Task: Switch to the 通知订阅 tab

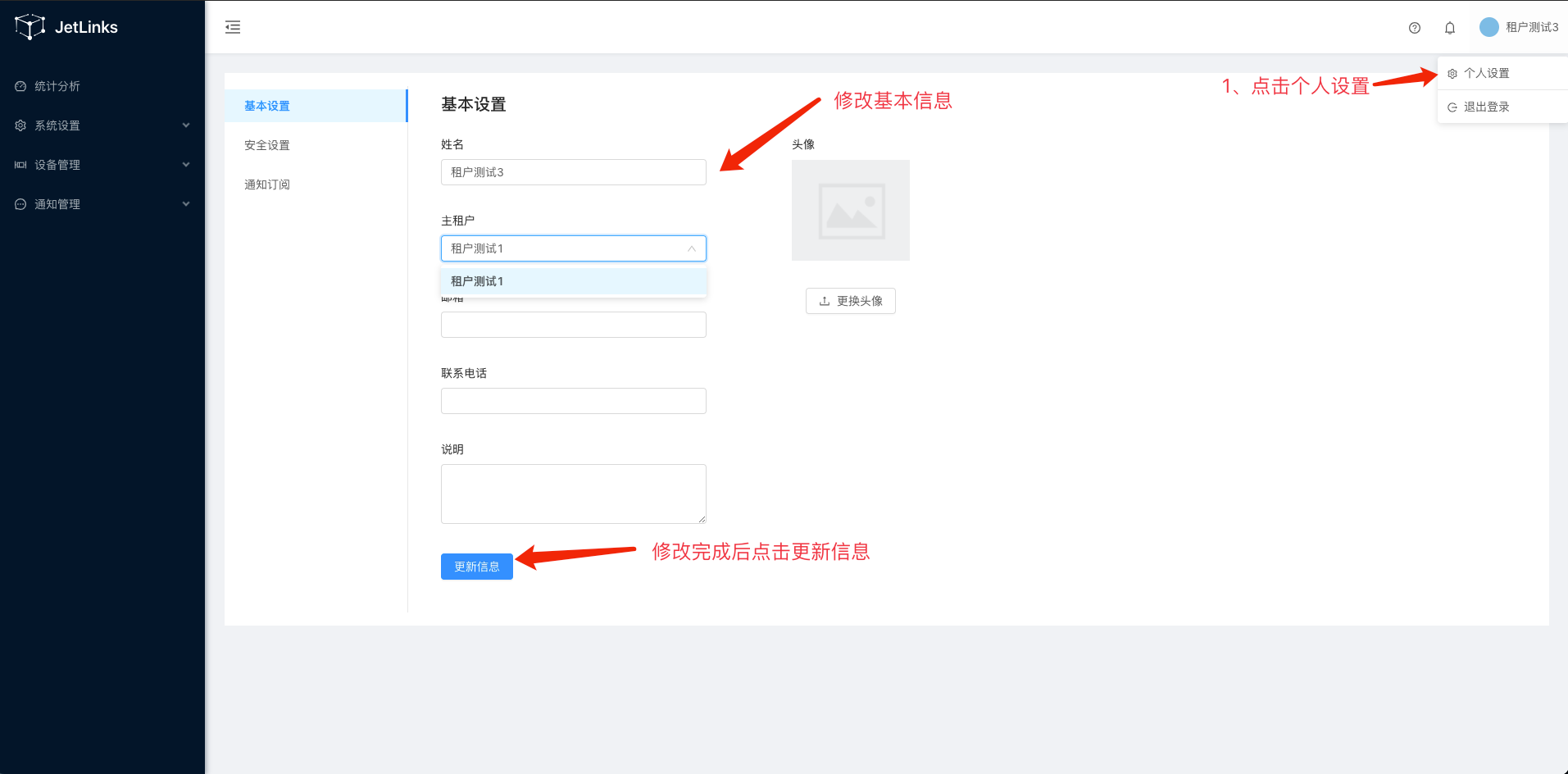Action: [316, 184]
